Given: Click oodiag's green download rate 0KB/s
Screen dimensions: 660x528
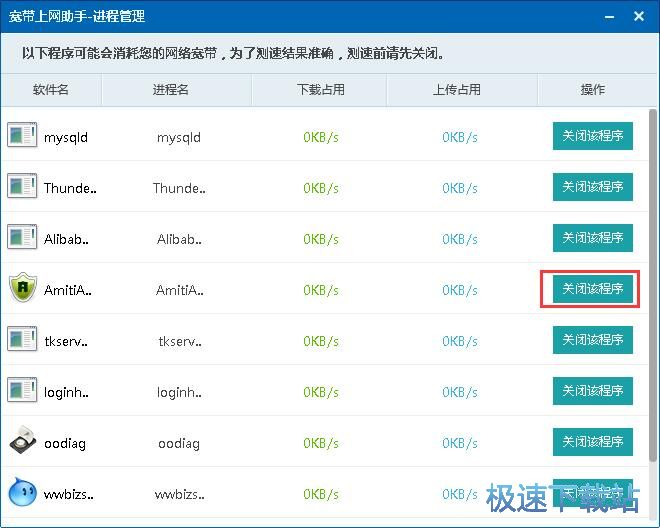Looking at the screenshot, I should pos(321,443).
